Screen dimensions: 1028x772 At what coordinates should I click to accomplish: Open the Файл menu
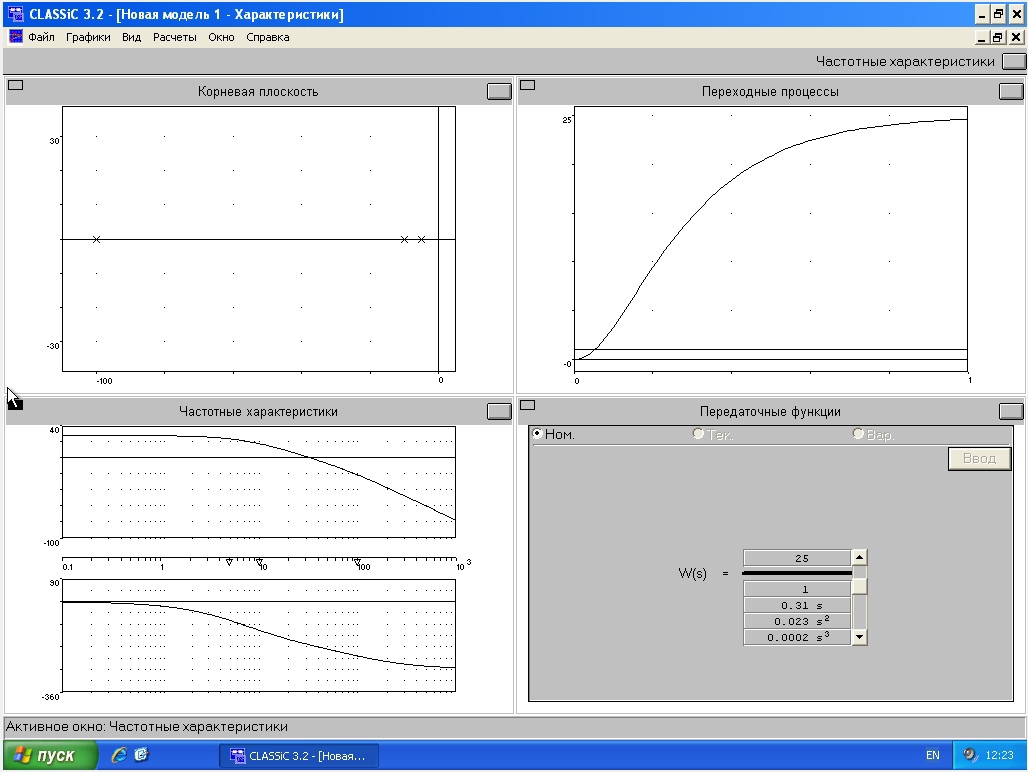click(41, 37)
